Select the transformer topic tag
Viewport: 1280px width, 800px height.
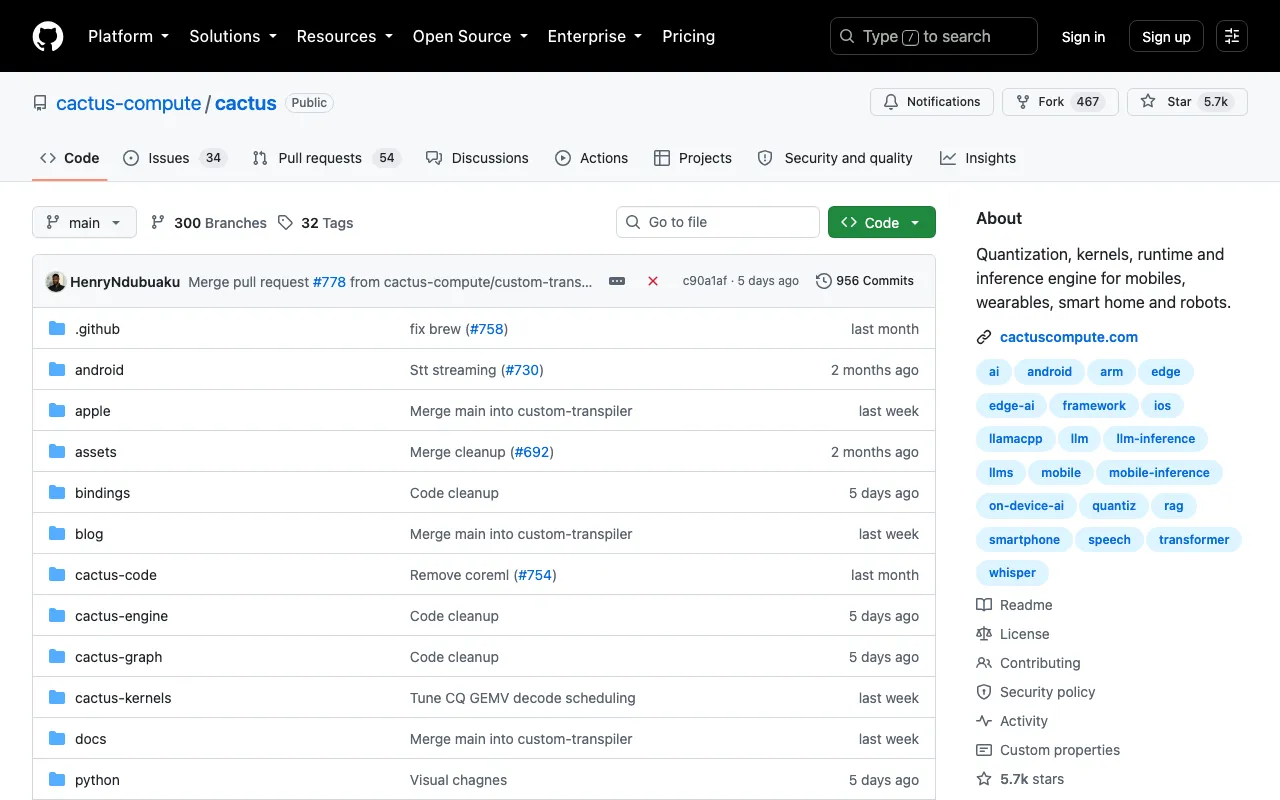click(x=1194, y=540)
